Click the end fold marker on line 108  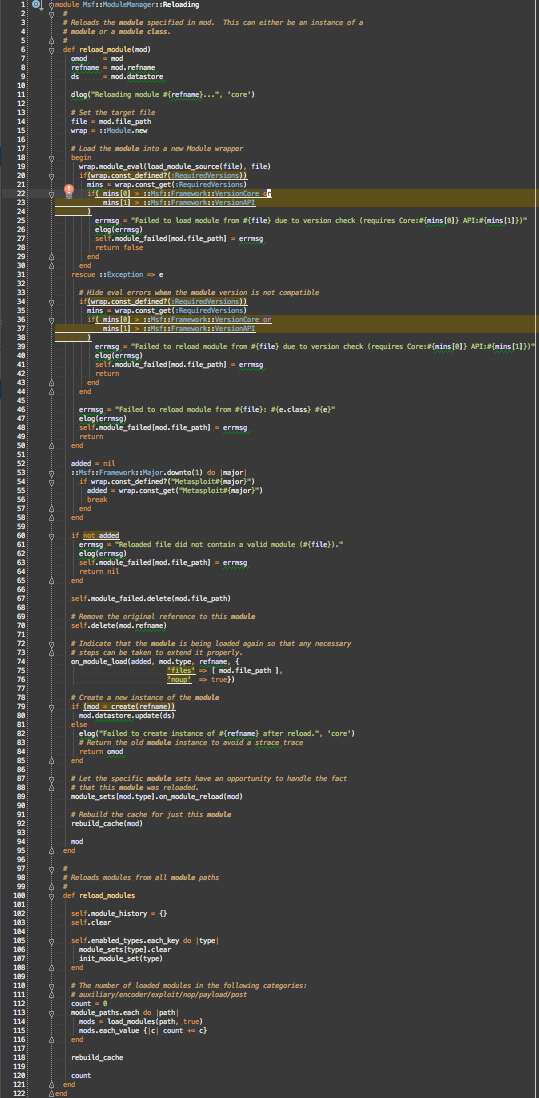tap(51, 968)
